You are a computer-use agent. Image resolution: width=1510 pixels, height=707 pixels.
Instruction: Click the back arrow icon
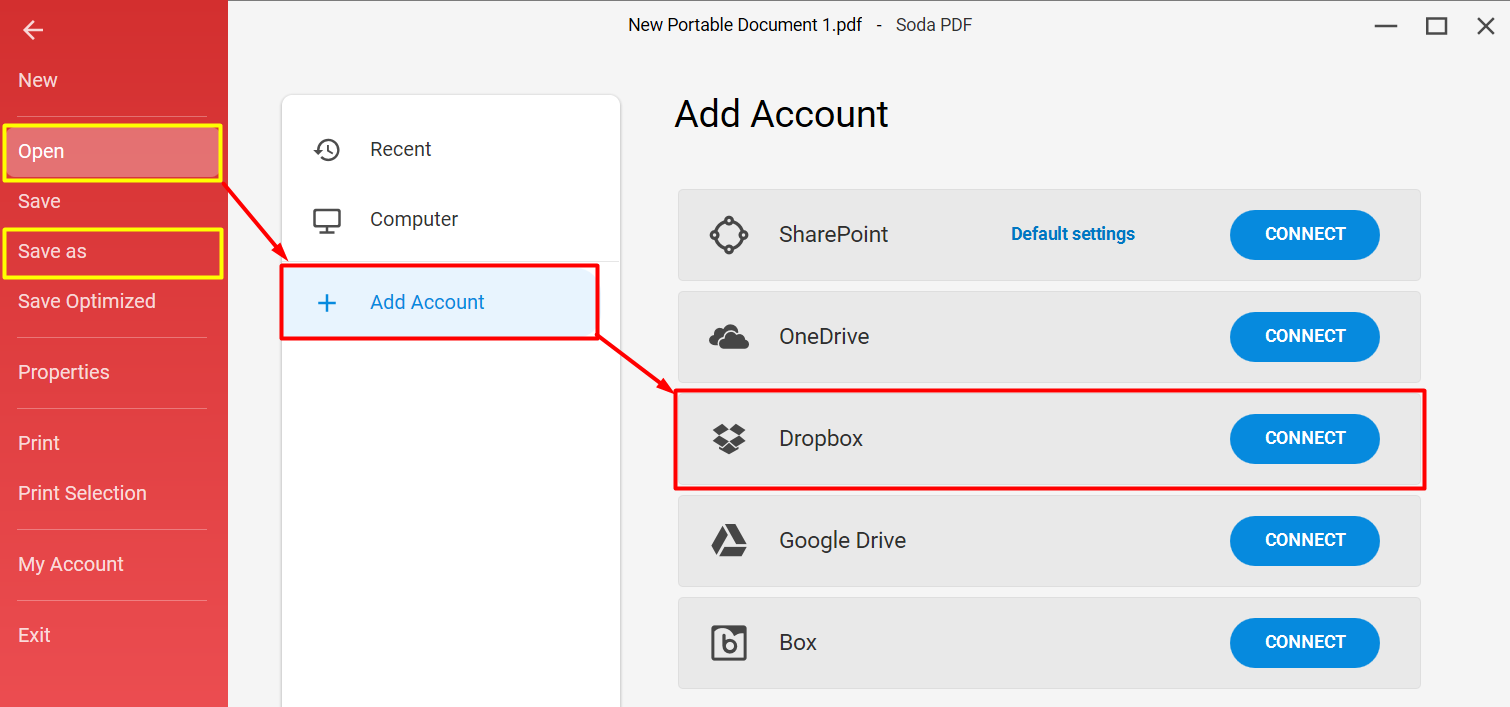tap(33, 30)
